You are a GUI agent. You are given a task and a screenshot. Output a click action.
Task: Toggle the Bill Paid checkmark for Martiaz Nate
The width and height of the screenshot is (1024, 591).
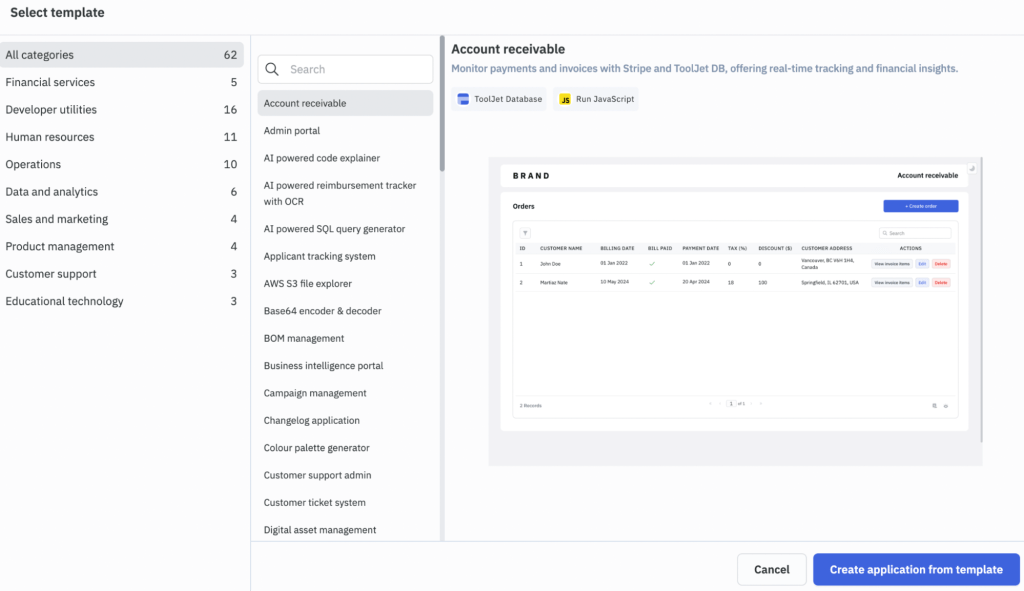tap(652, 283)
